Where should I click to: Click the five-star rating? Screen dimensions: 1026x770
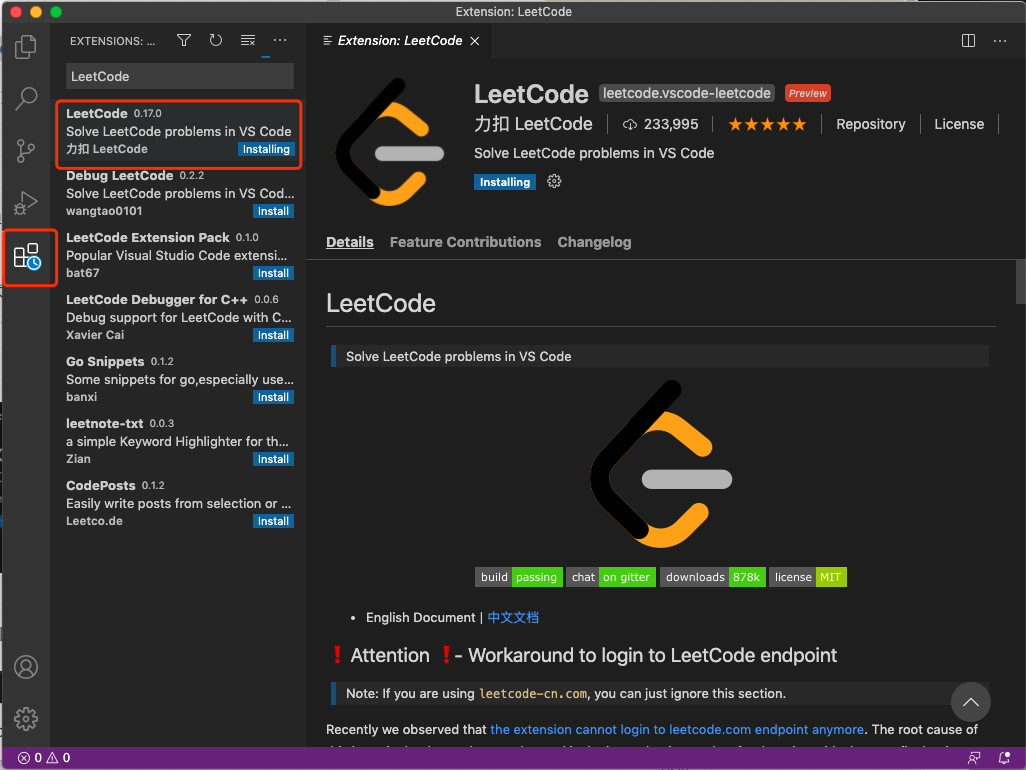767,124
